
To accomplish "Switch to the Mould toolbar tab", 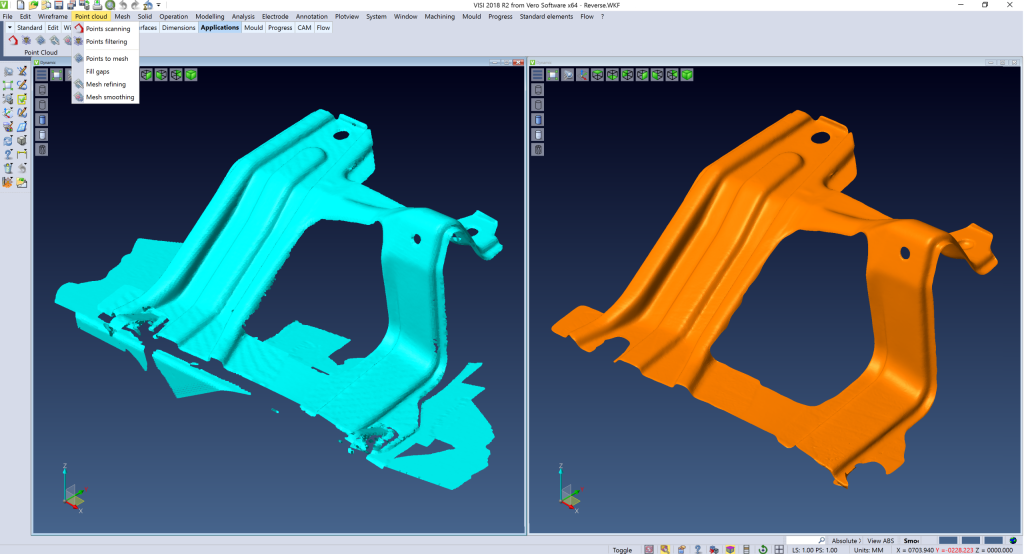I will click(253, 28).
